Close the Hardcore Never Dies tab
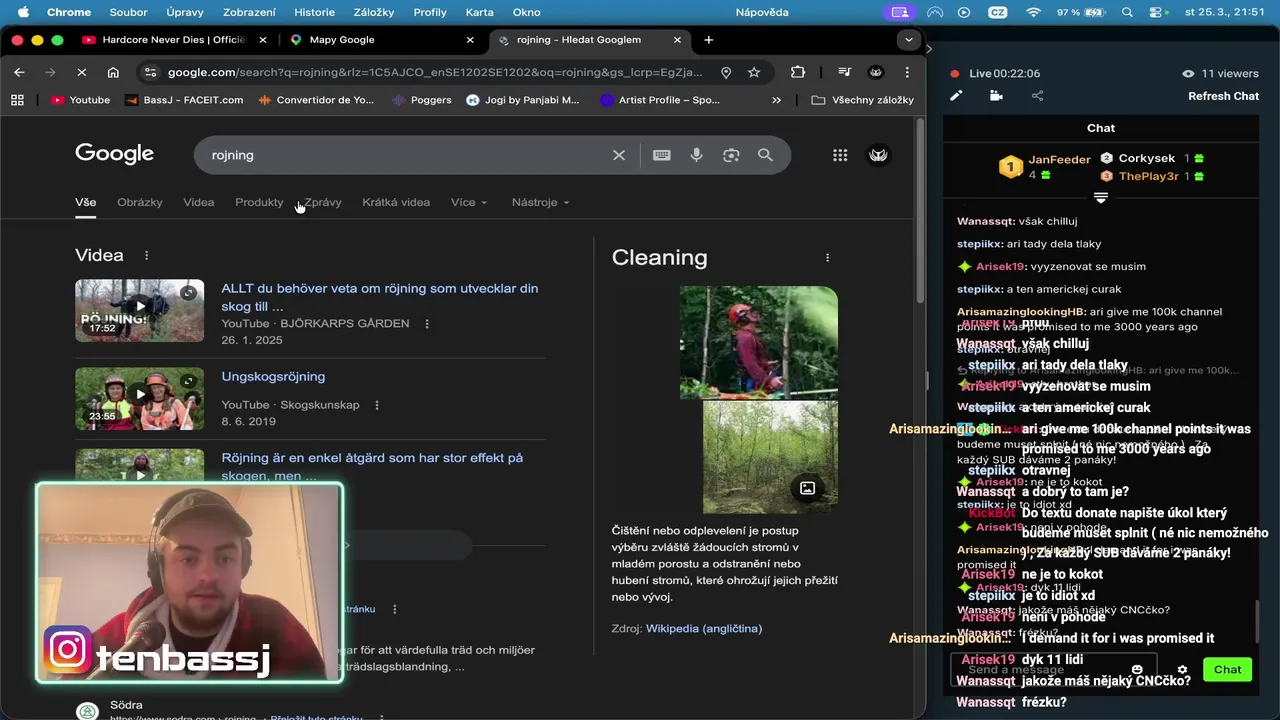1280x720 pixels. pyautogui.click(x=263, y=40)
